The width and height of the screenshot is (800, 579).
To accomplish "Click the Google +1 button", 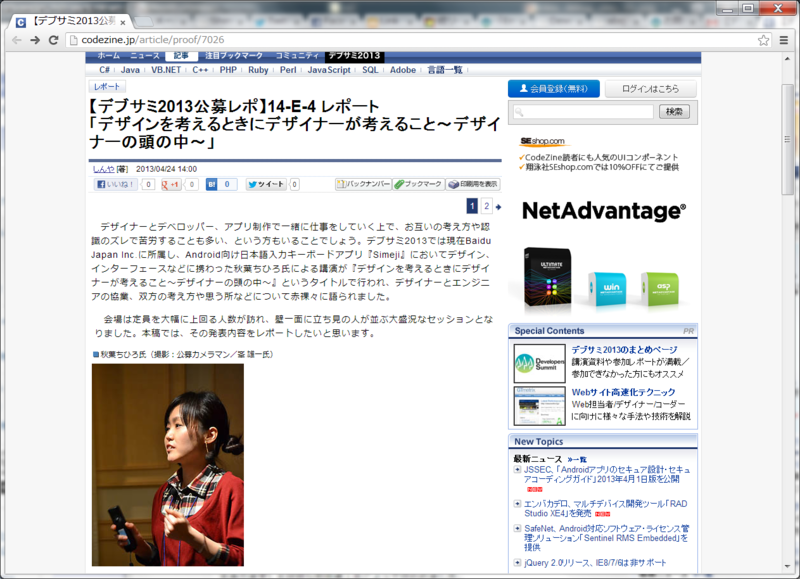I will pyautogui.click(x=171, y=185).
